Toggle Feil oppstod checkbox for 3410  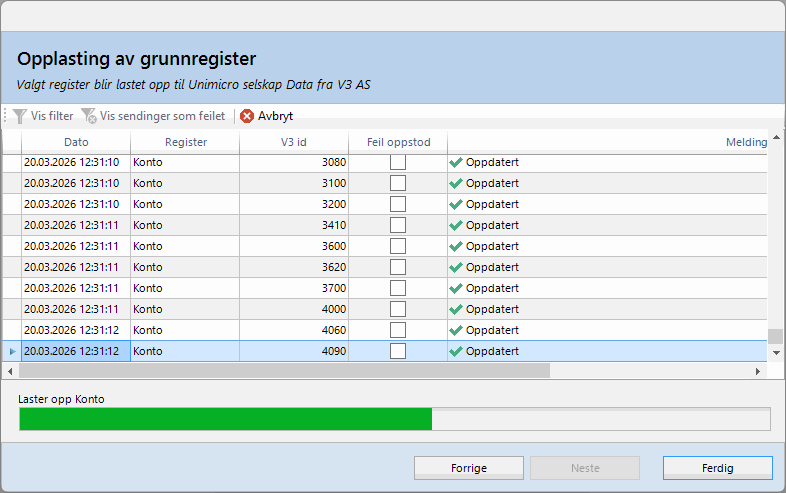click(x=398, y=225)
